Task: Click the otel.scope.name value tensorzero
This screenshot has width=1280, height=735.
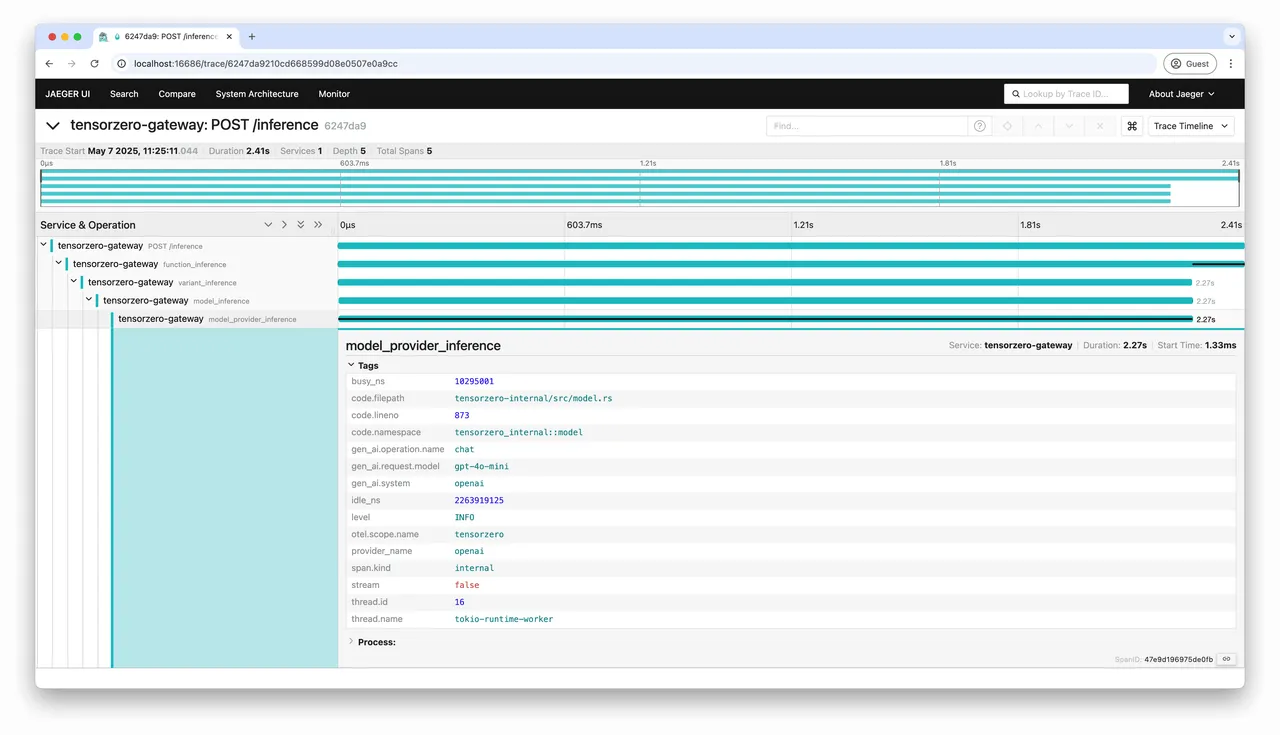Action: tap(479, 534)
